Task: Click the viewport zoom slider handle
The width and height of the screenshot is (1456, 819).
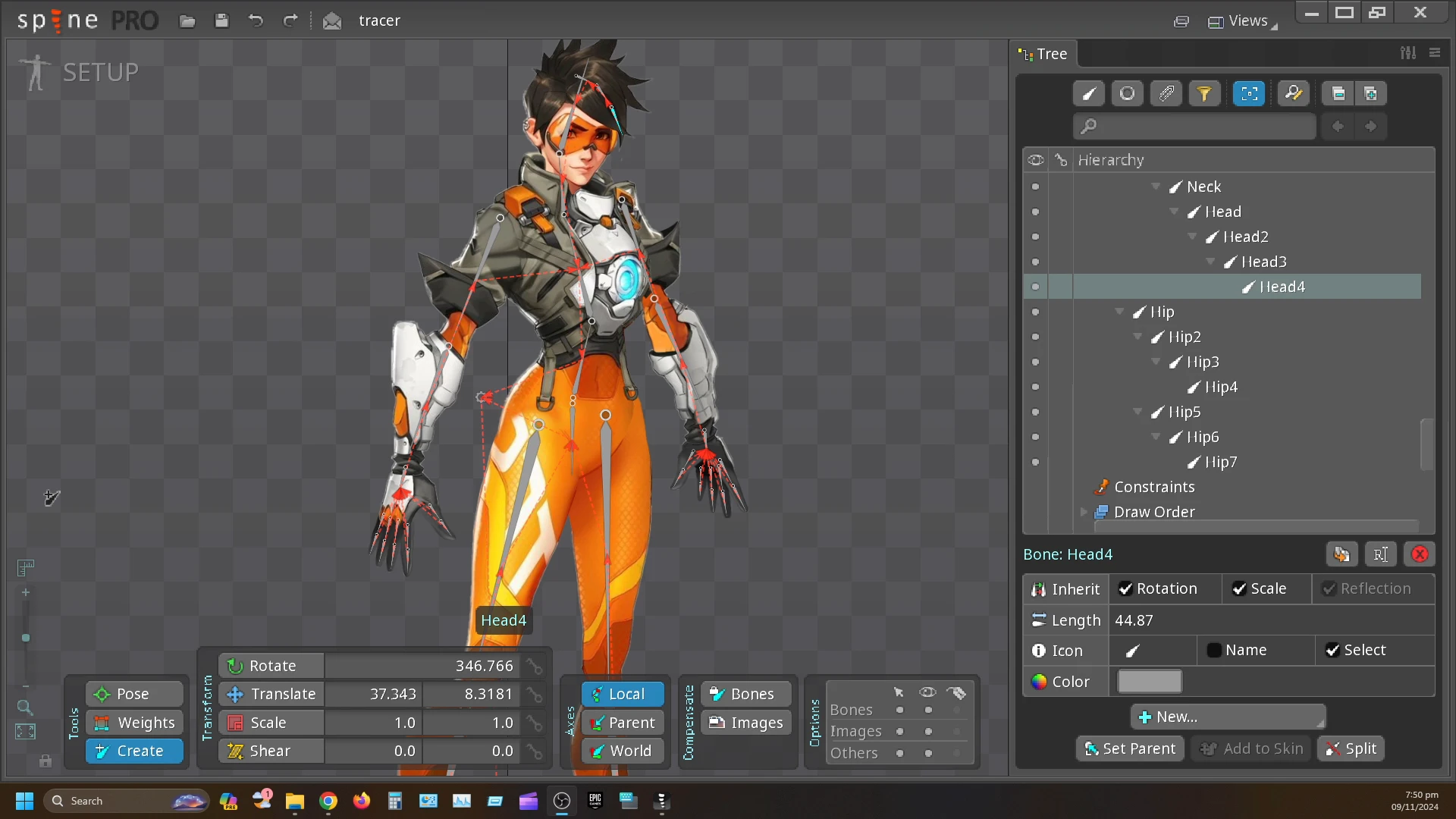Action: [x=26, y=639]
